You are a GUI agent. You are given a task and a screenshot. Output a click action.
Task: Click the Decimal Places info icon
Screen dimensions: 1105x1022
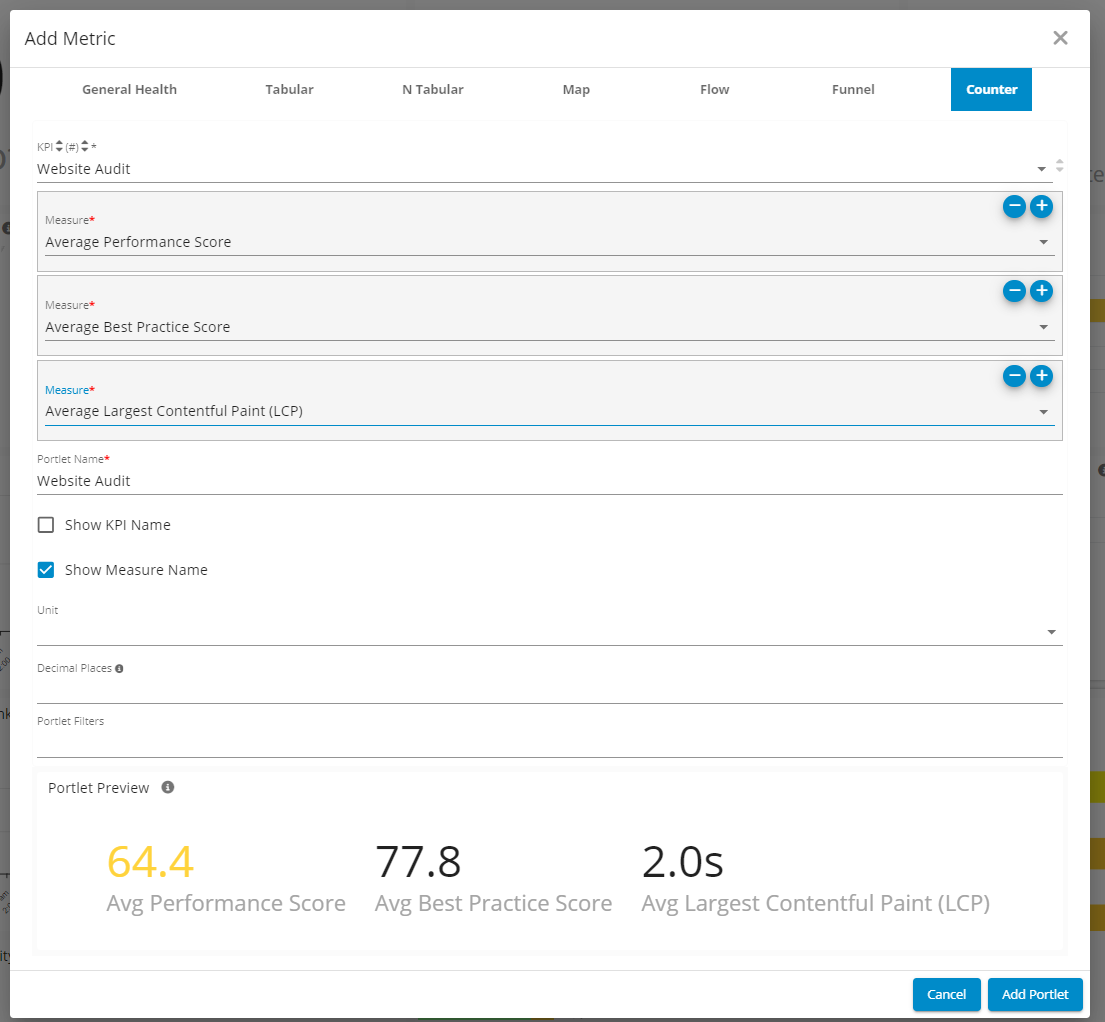point(119,669)
